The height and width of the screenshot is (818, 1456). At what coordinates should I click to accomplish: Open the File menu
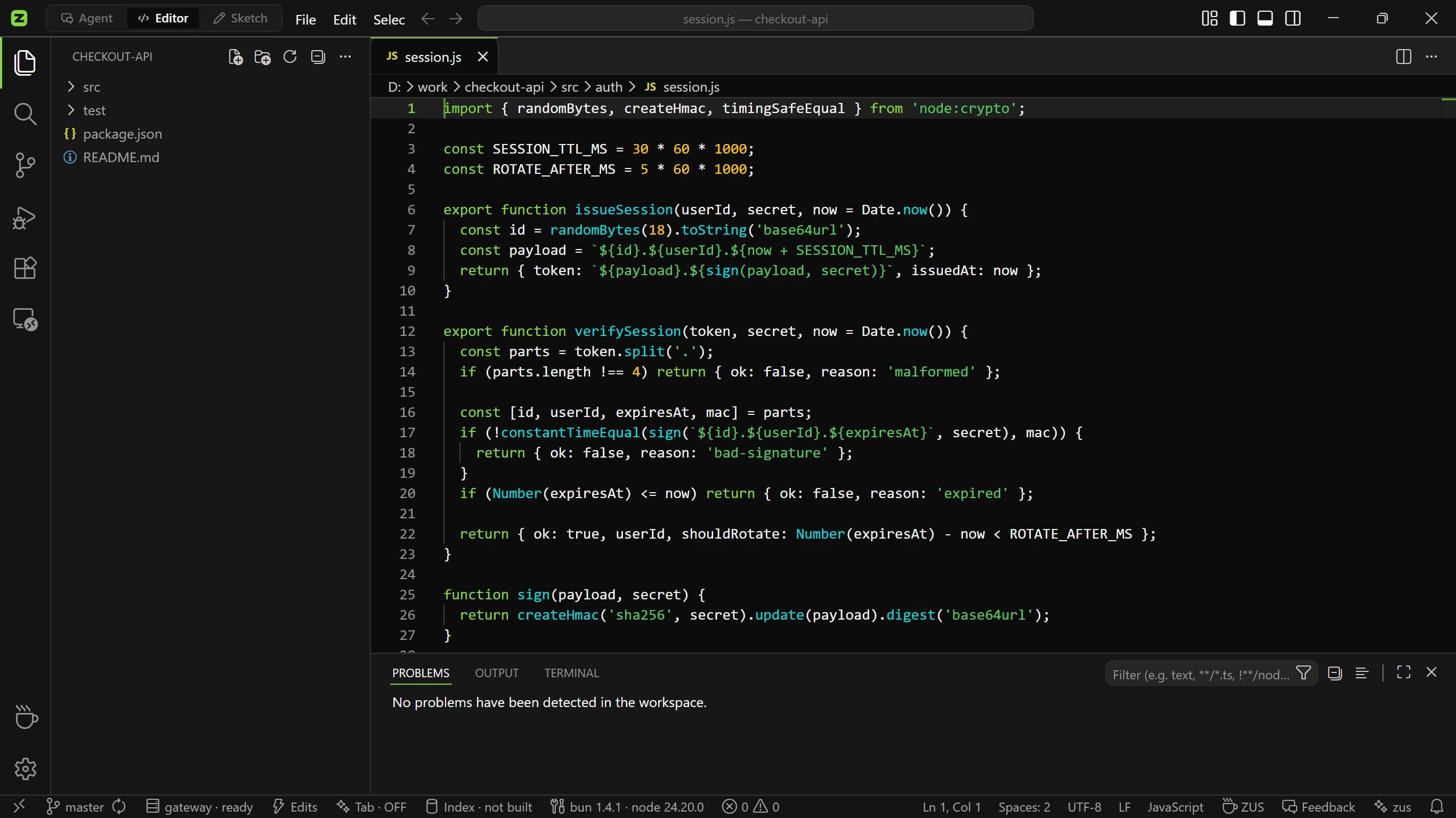(x=305, y=19)
